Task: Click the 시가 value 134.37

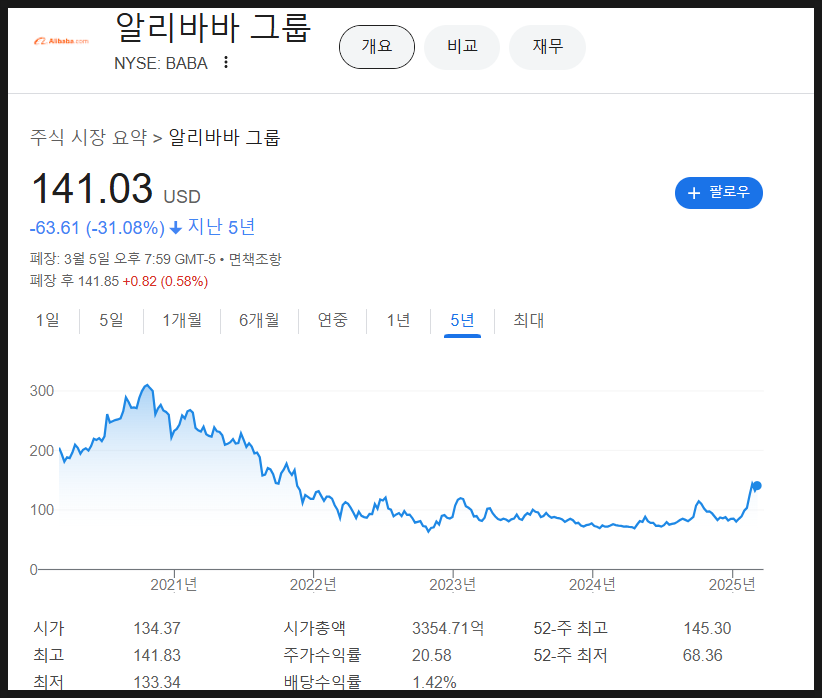Action: click(157, 628)
